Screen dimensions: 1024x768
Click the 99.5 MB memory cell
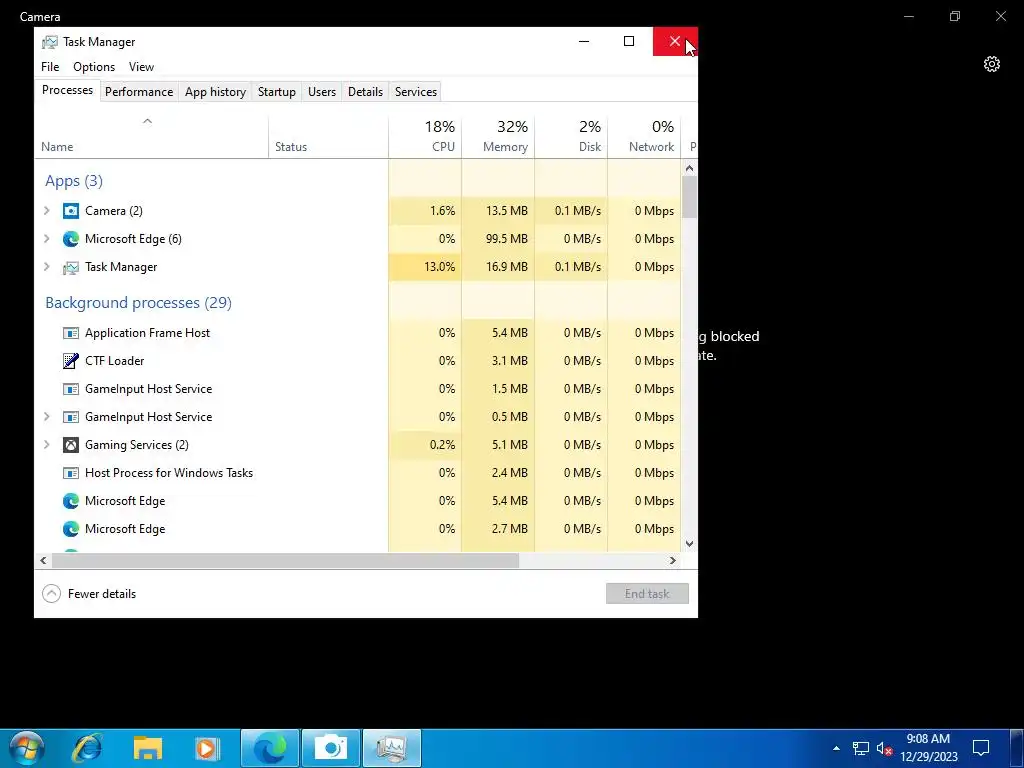(x=498, y=238)
